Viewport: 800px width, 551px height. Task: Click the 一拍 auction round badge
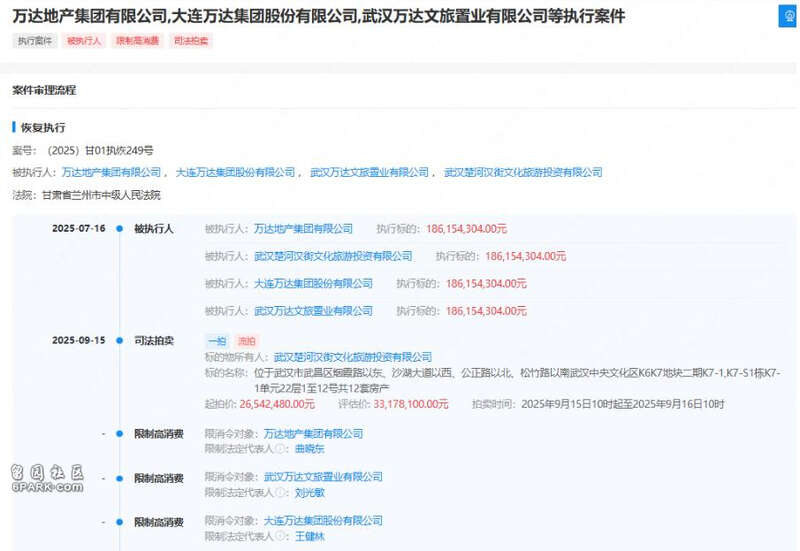tap(216, 341)
